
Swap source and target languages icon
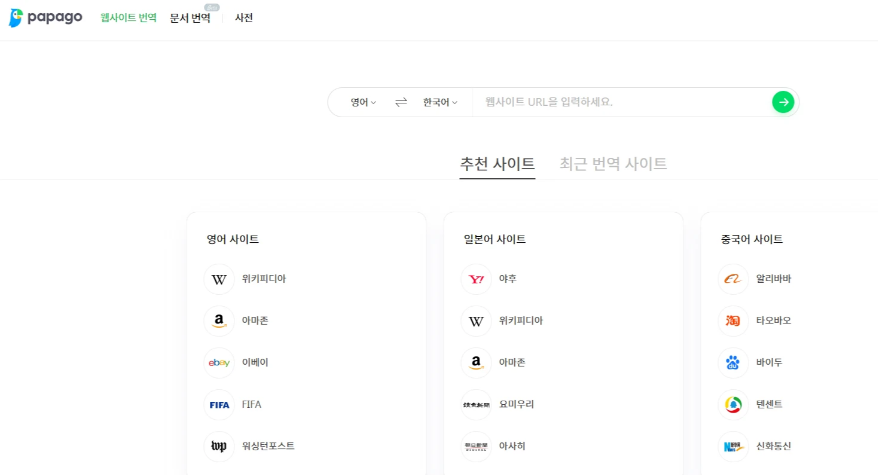[401, 102]
